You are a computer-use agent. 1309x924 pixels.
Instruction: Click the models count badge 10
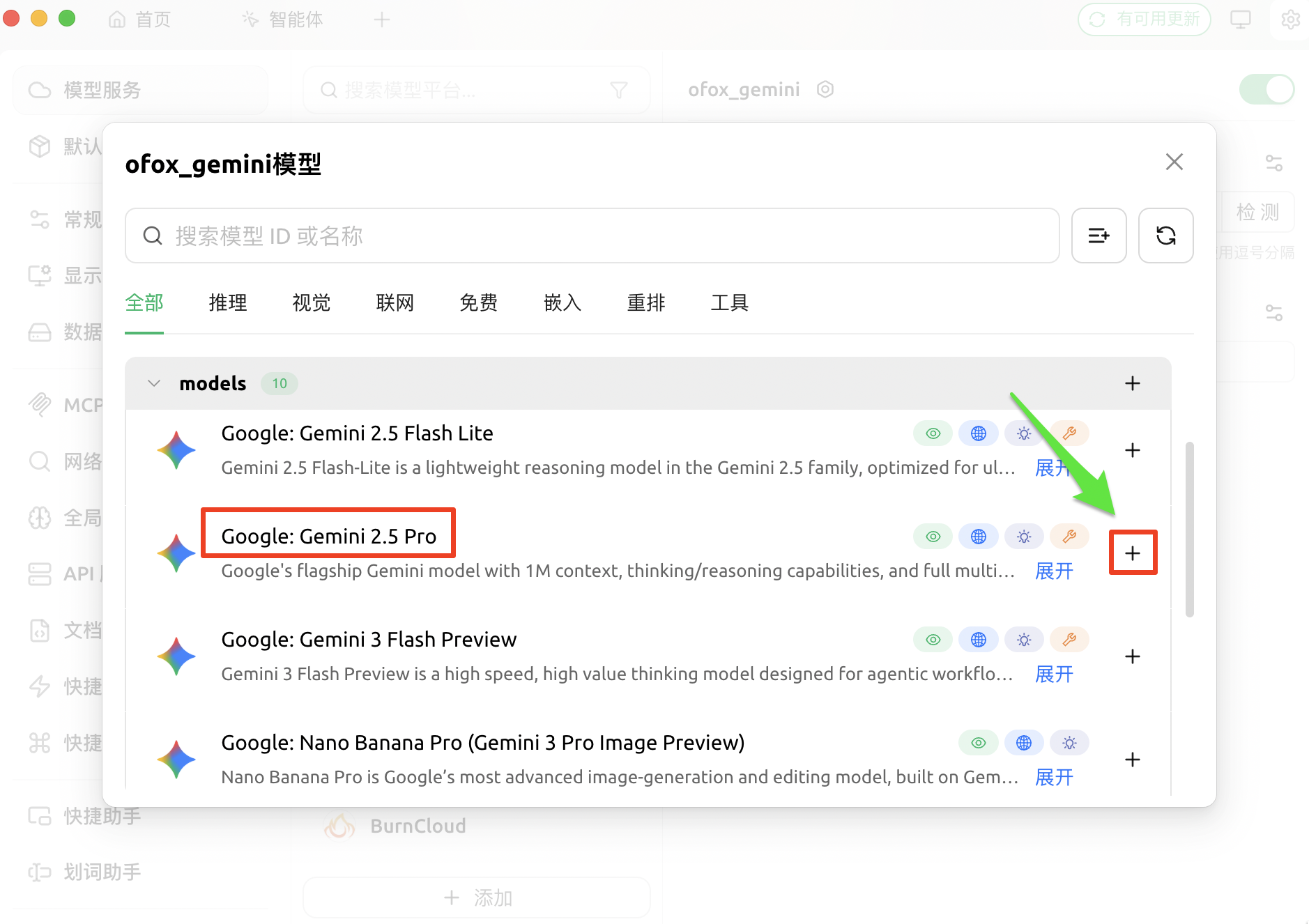[280, 383]
